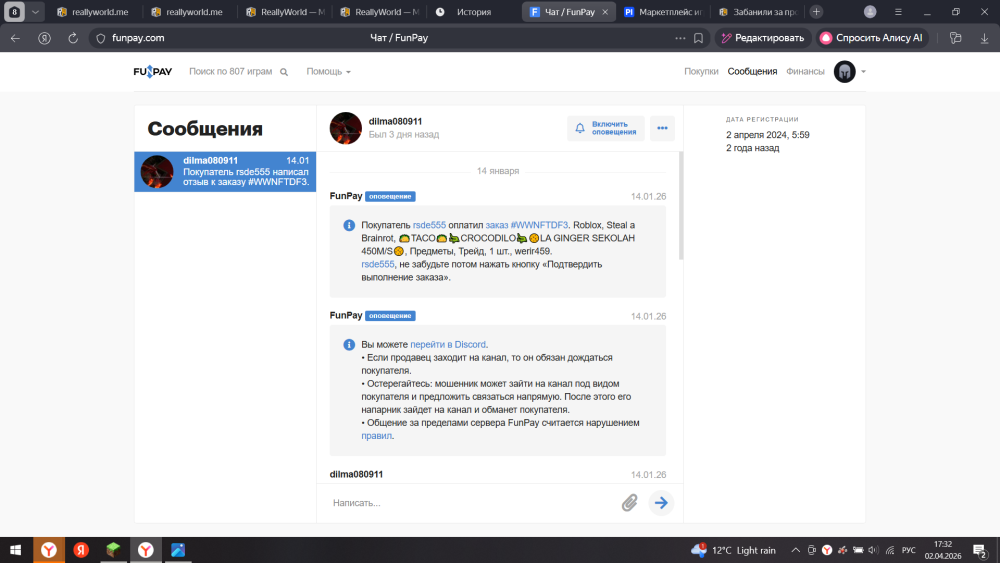Open the rsde555 buyer link

coord(429,225)
